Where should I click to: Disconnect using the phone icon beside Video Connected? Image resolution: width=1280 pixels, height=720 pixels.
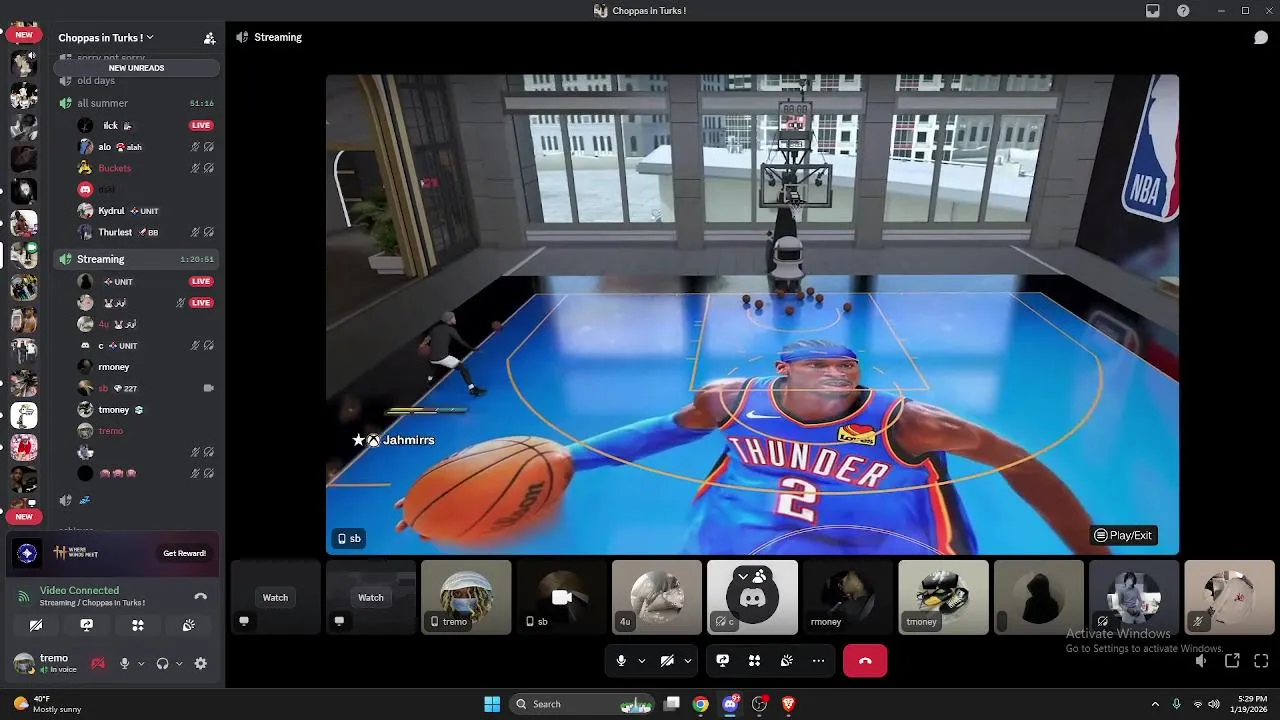(200, 596)
